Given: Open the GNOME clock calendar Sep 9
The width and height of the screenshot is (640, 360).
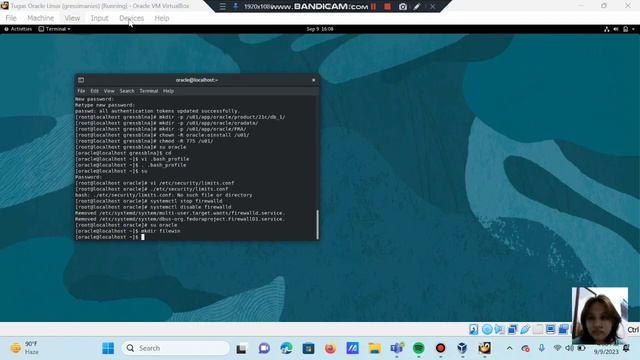Looking at the screenshot, I should coord(320,29).
